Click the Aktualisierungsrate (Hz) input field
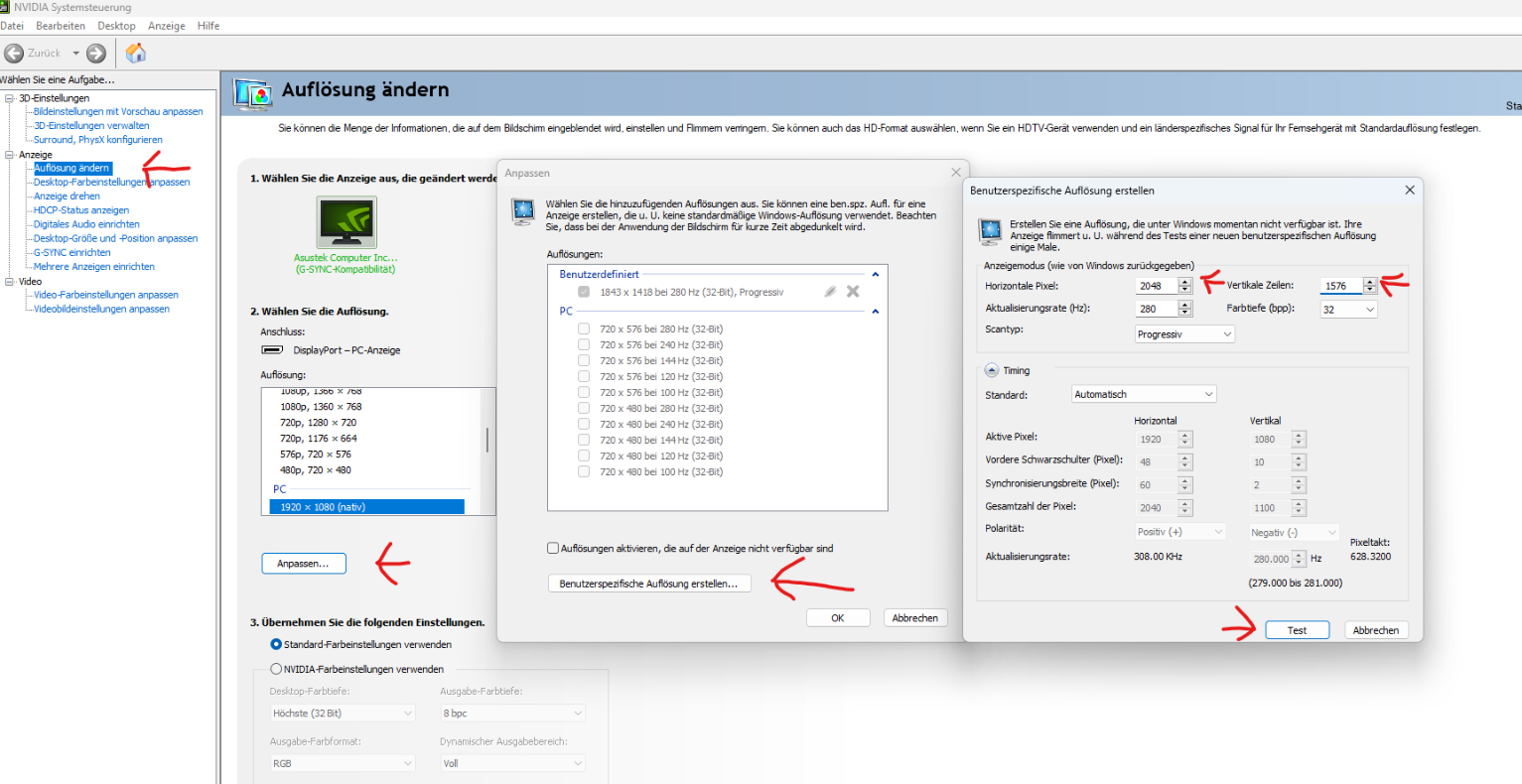 coord(1157,309)
